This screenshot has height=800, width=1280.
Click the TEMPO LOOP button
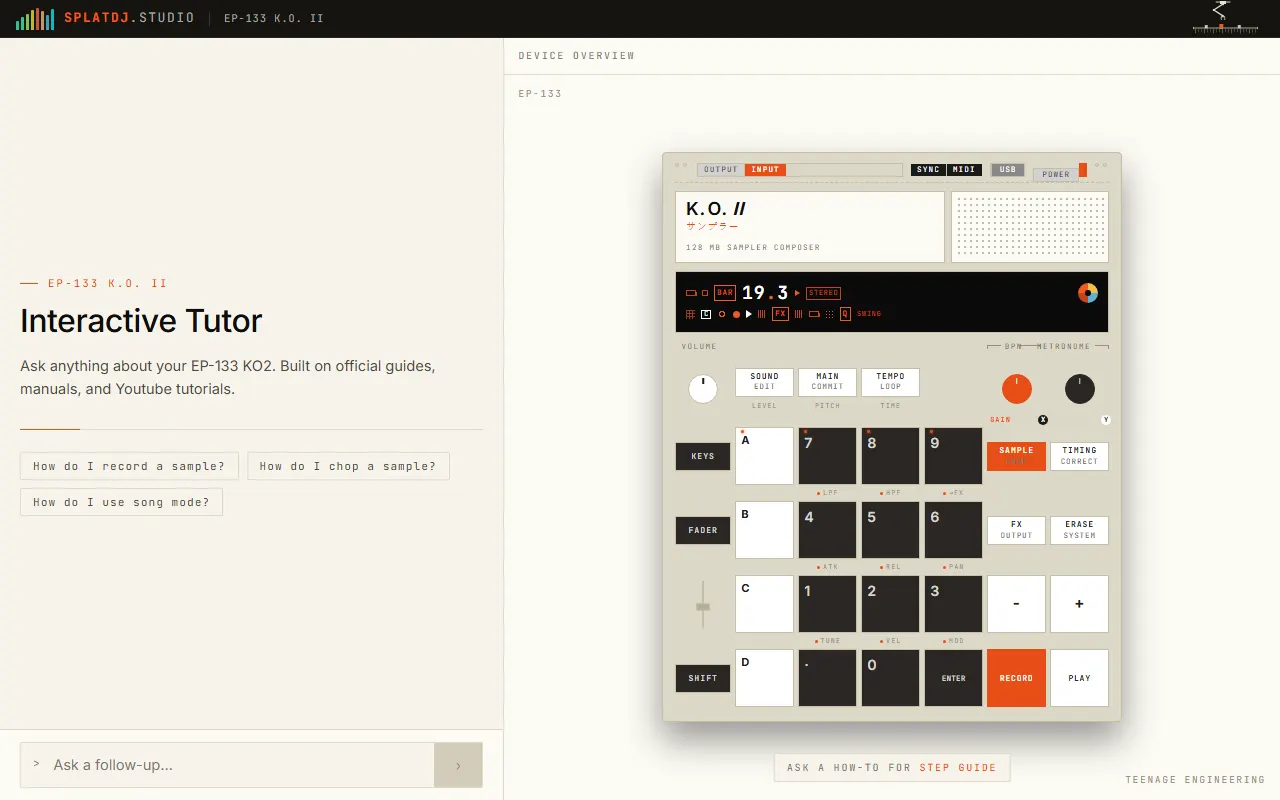click(890, 382)
